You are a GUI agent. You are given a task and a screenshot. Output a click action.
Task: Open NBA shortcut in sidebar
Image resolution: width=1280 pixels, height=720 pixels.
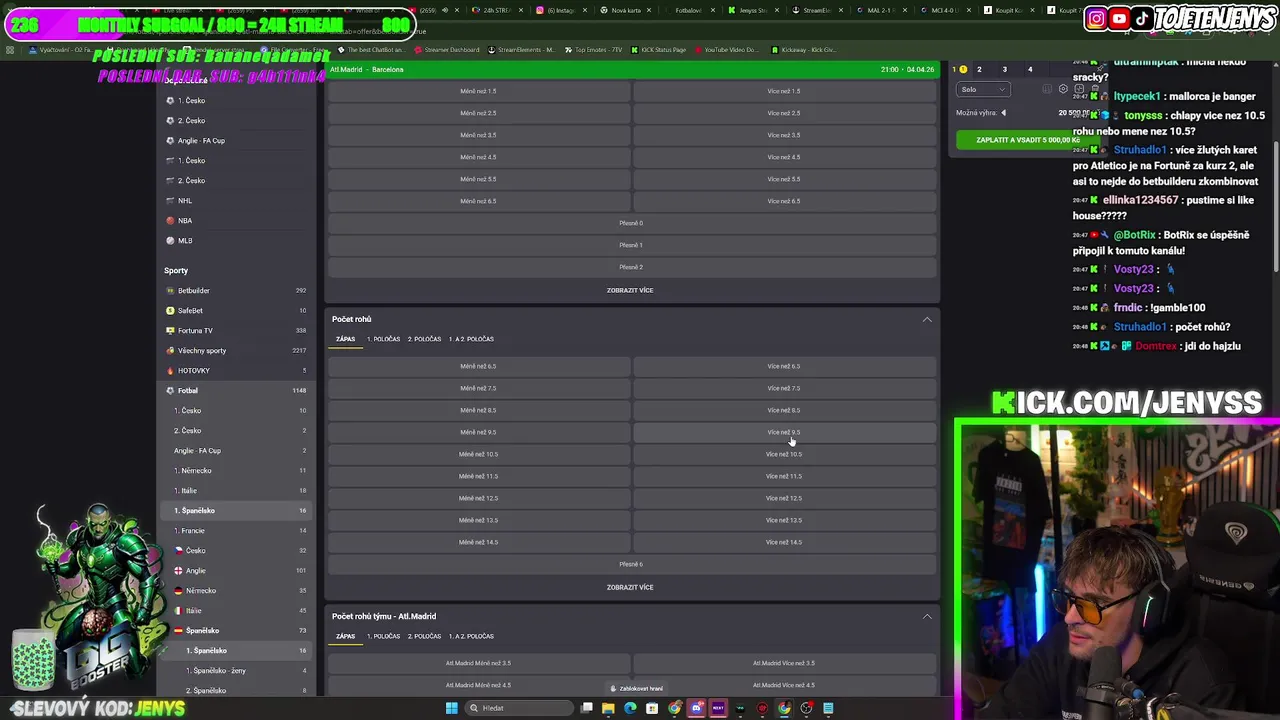coord(236,220)
